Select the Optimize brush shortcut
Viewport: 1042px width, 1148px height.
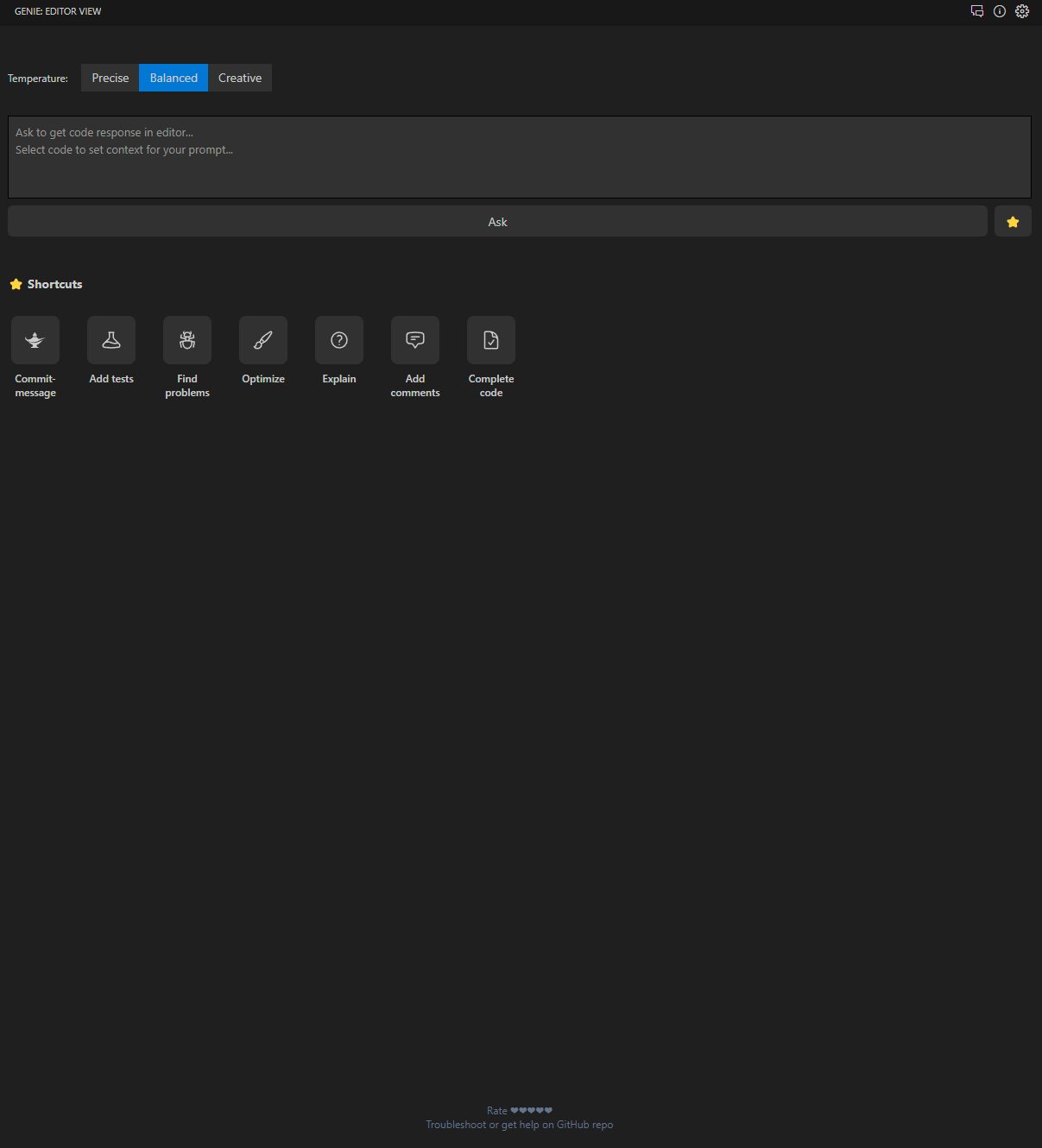tap(263, 340)
